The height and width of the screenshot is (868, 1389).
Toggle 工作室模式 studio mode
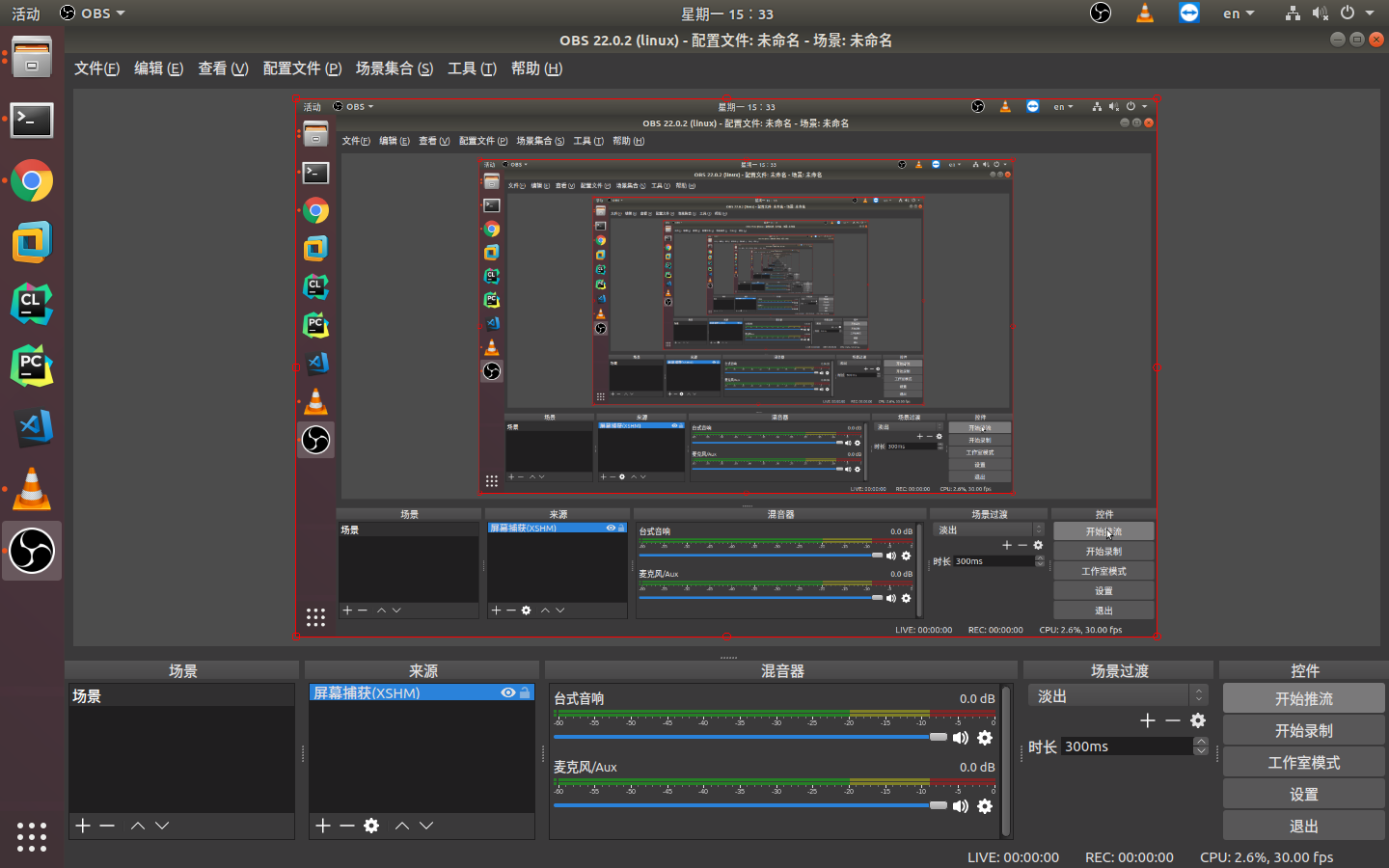pos(1304,762)
